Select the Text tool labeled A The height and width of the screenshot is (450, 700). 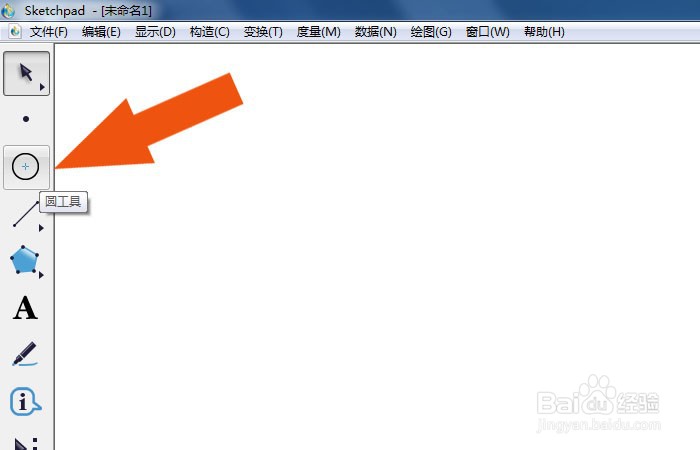point(25,308)
